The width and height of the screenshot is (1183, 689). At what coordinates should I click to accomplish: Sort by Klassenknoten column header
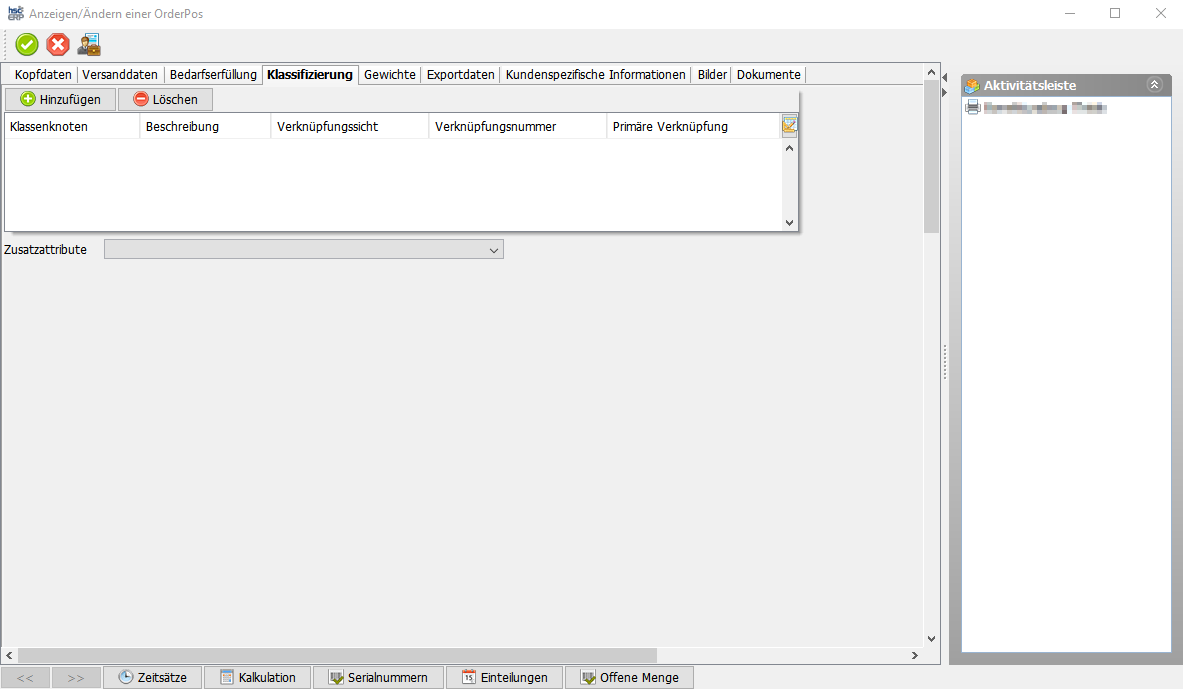tap(71, 127)
